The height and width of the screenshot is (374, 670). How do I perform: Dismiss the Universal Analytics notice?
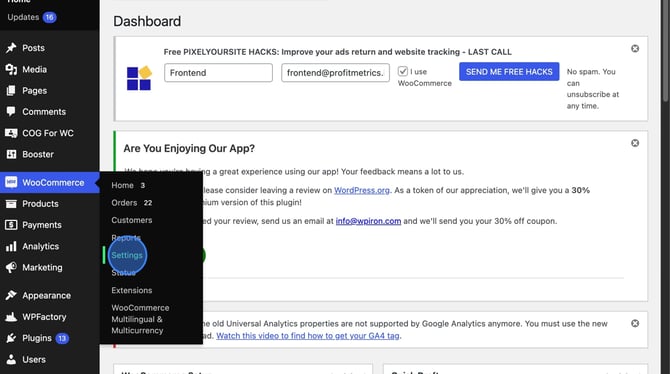click(635, 324)
